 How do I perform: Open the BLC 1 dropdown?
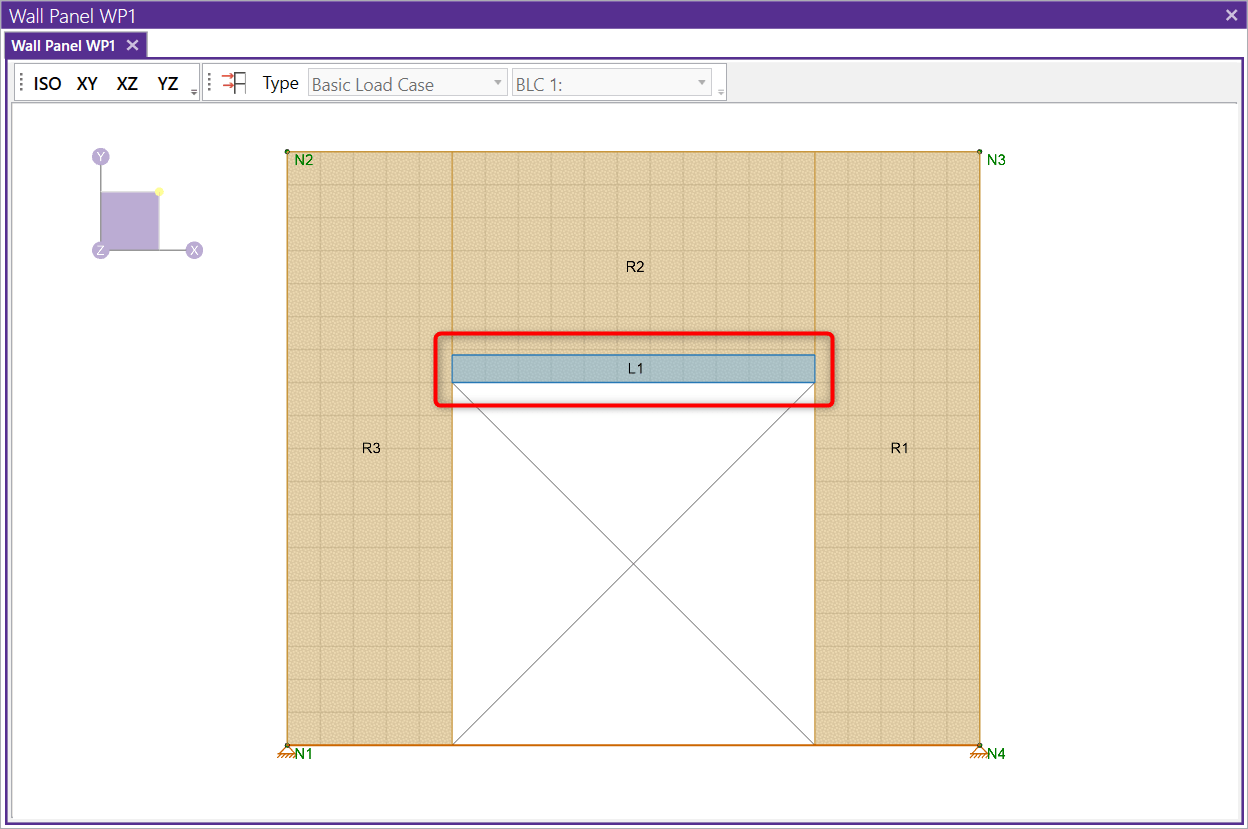pyautogui.click(x=611, y=84)
